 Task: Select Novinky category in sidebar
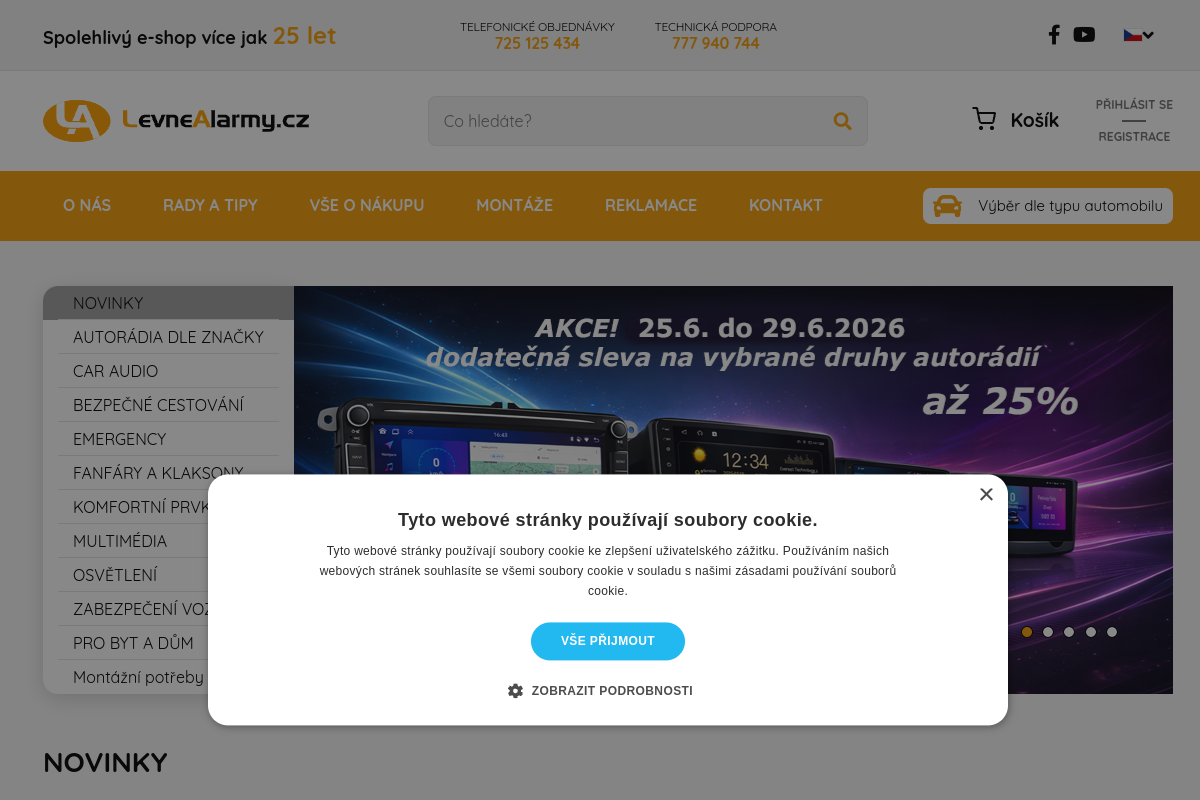pyautogui.click(x=168, y=303)
